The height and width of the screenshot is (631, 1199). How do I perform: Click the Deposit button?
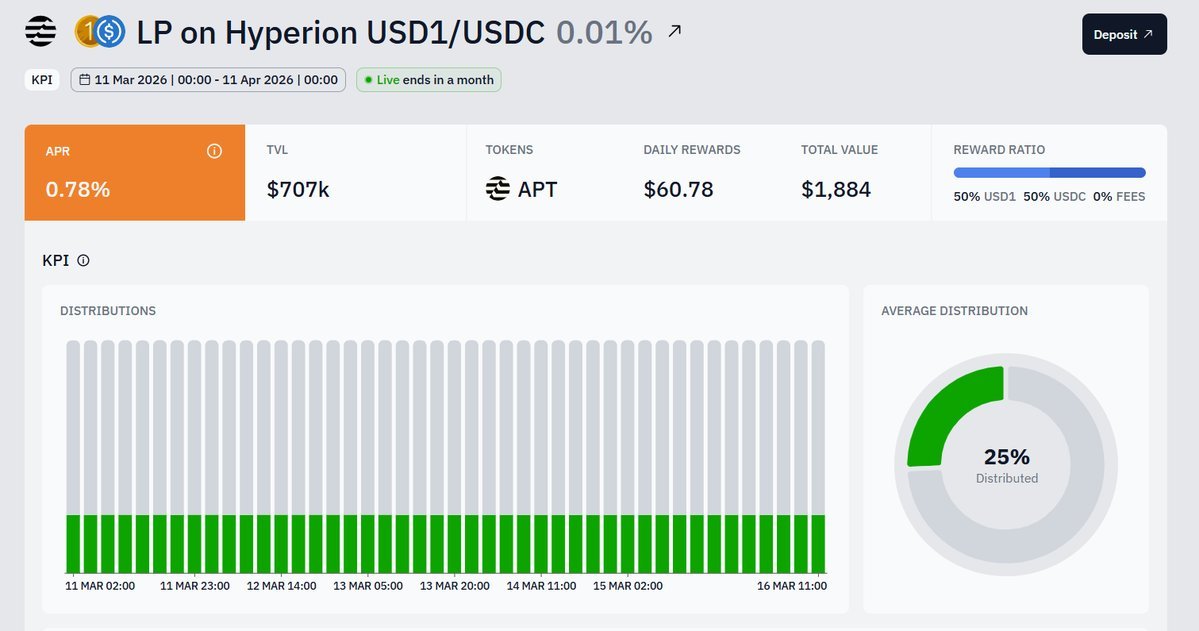(x=1124, y=34)
